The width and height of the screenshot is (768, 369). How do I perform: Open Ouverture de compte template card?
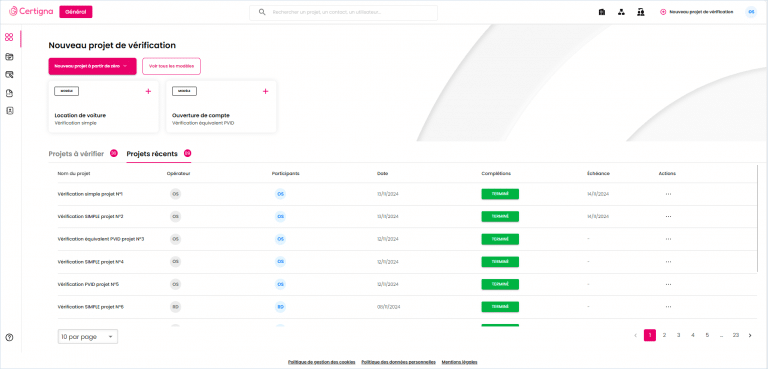[x=221, y=107]
